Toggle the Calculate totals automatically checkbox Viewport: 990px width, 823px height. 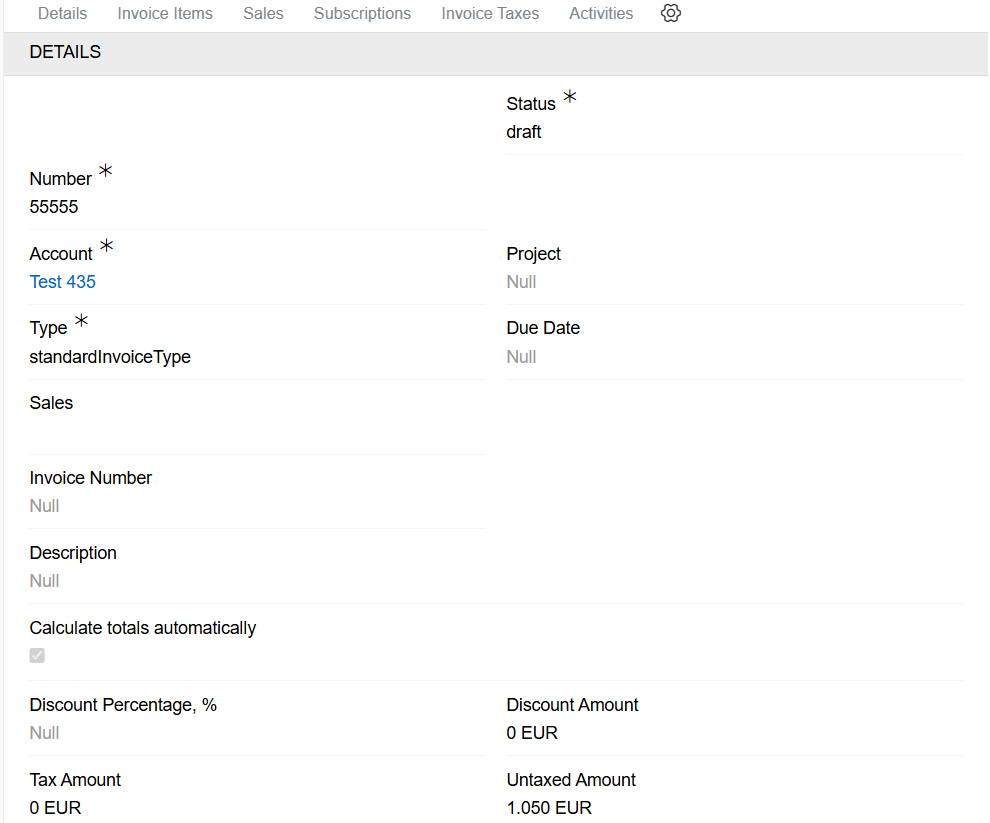(x=37, y=655)
